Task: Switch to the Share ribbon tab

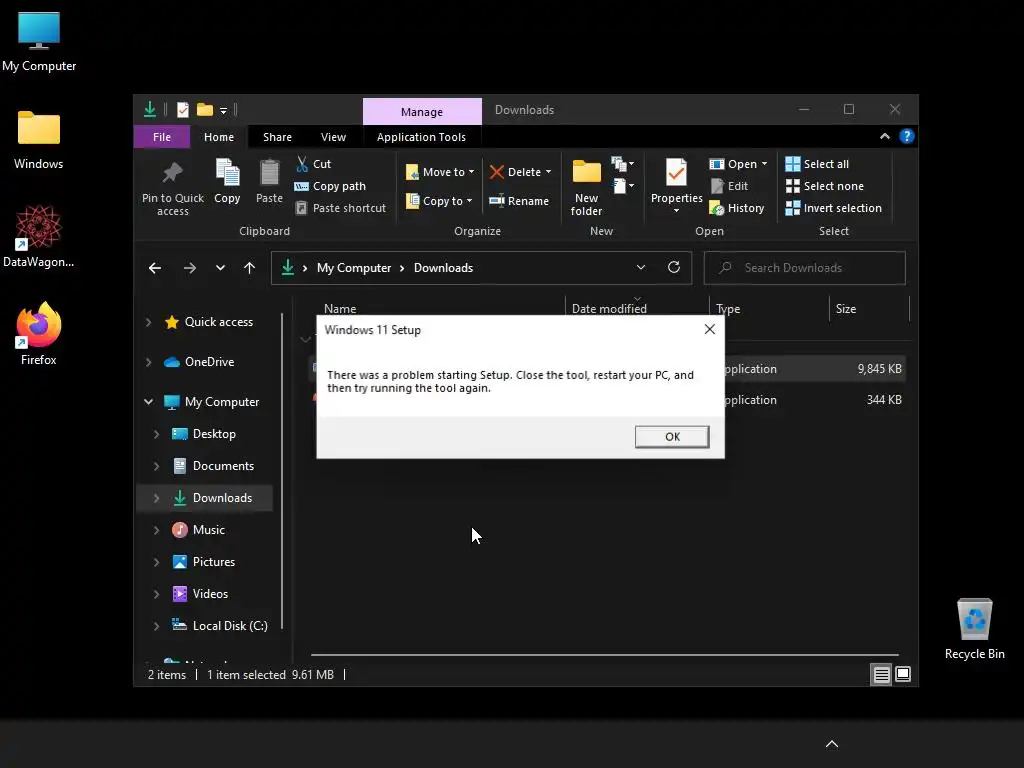Action: click(x=278, y=137)
